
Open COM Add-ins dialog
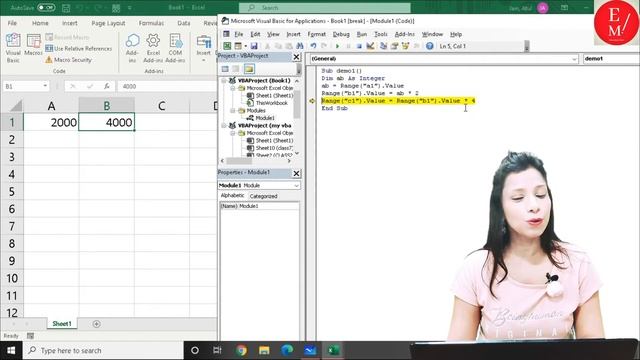(x=175, y=48)
